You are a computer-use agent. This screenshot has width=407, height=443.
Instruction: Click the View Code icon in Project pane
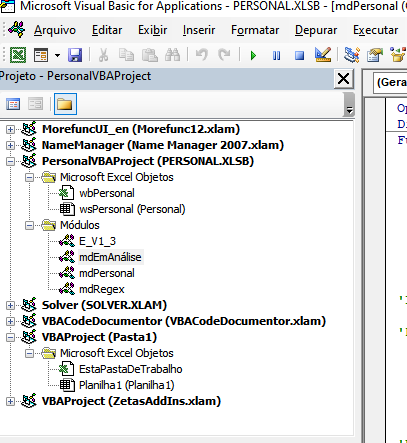click(13, 104)
